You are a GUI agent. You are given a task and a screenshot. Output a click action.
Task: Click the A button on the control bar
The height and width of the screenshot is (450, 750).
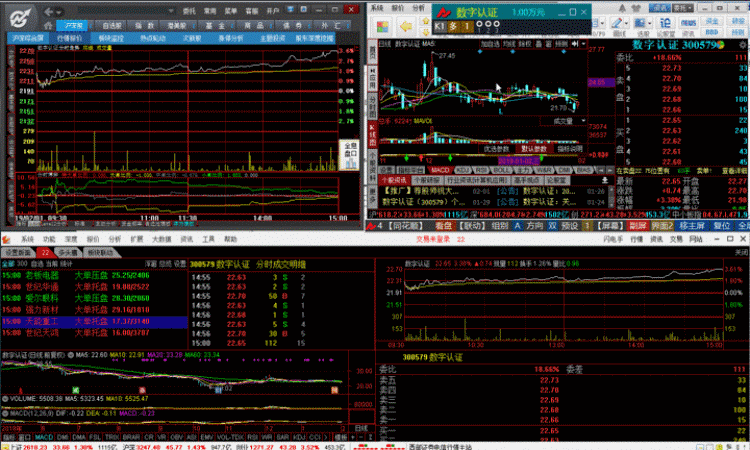pos(518,226)
